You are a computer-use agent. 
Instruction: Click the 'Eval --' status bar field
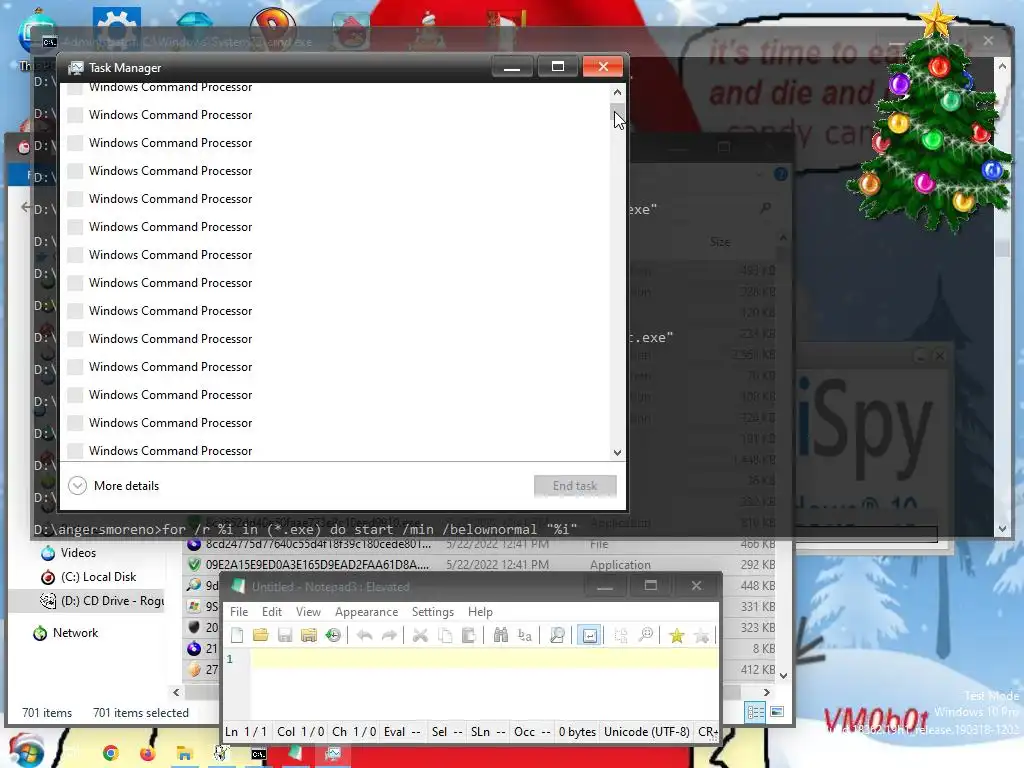402,732
